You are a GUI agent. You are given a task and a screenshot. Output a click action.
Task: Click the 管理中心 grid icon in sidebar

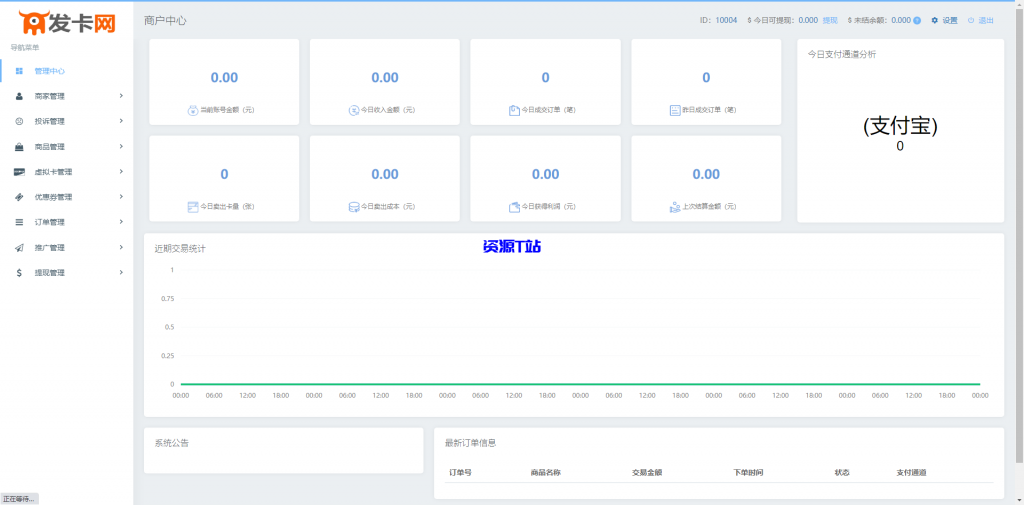pyautogui.click(x=20, y=71)
